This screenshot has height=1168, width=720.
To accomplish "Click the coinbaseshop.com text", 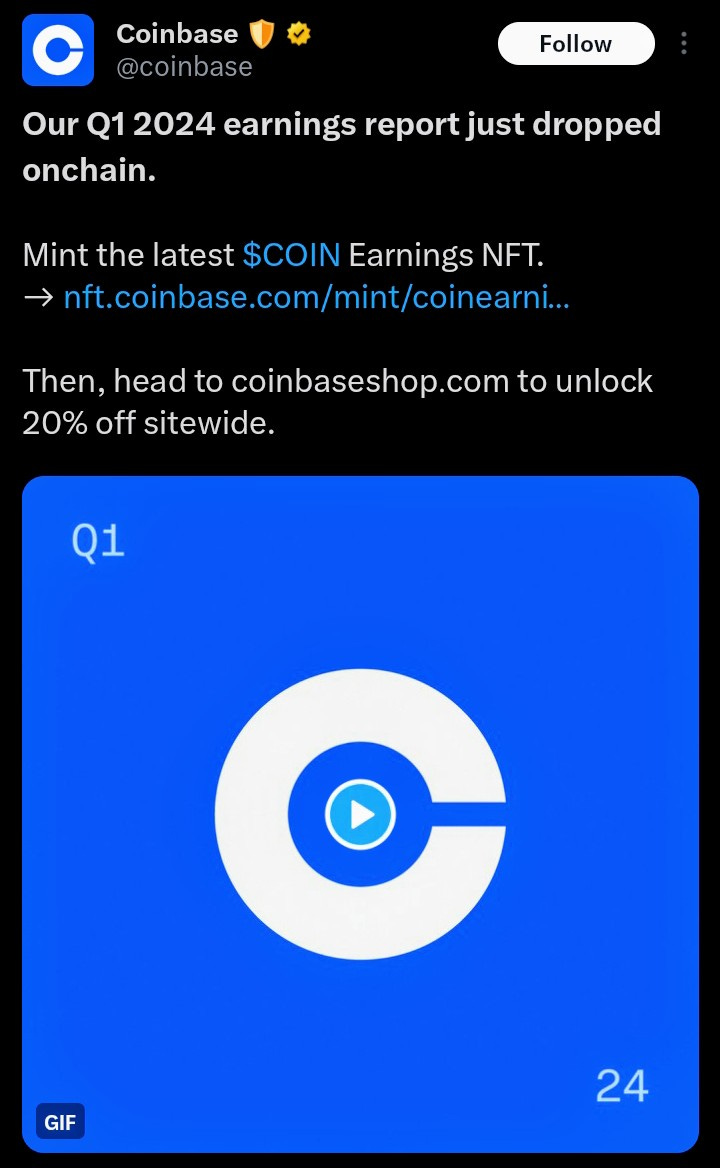I will point(370,381).
